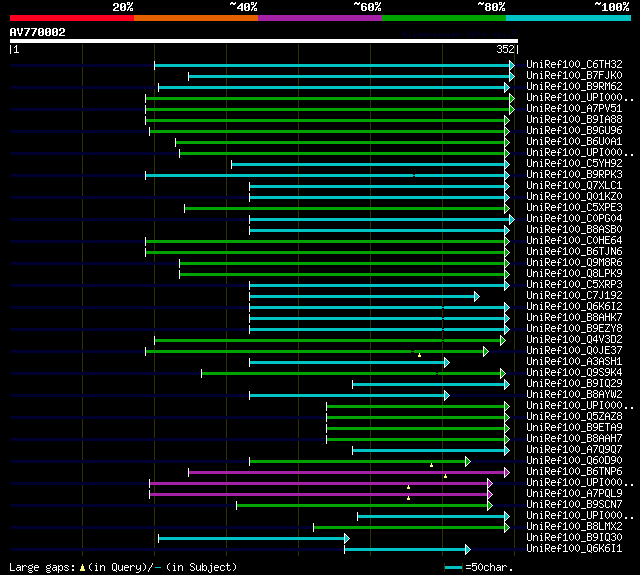Click the cyan ~100% identity color segment
The height and width of the screenshot is (575, 640).
tap(568, 18)
